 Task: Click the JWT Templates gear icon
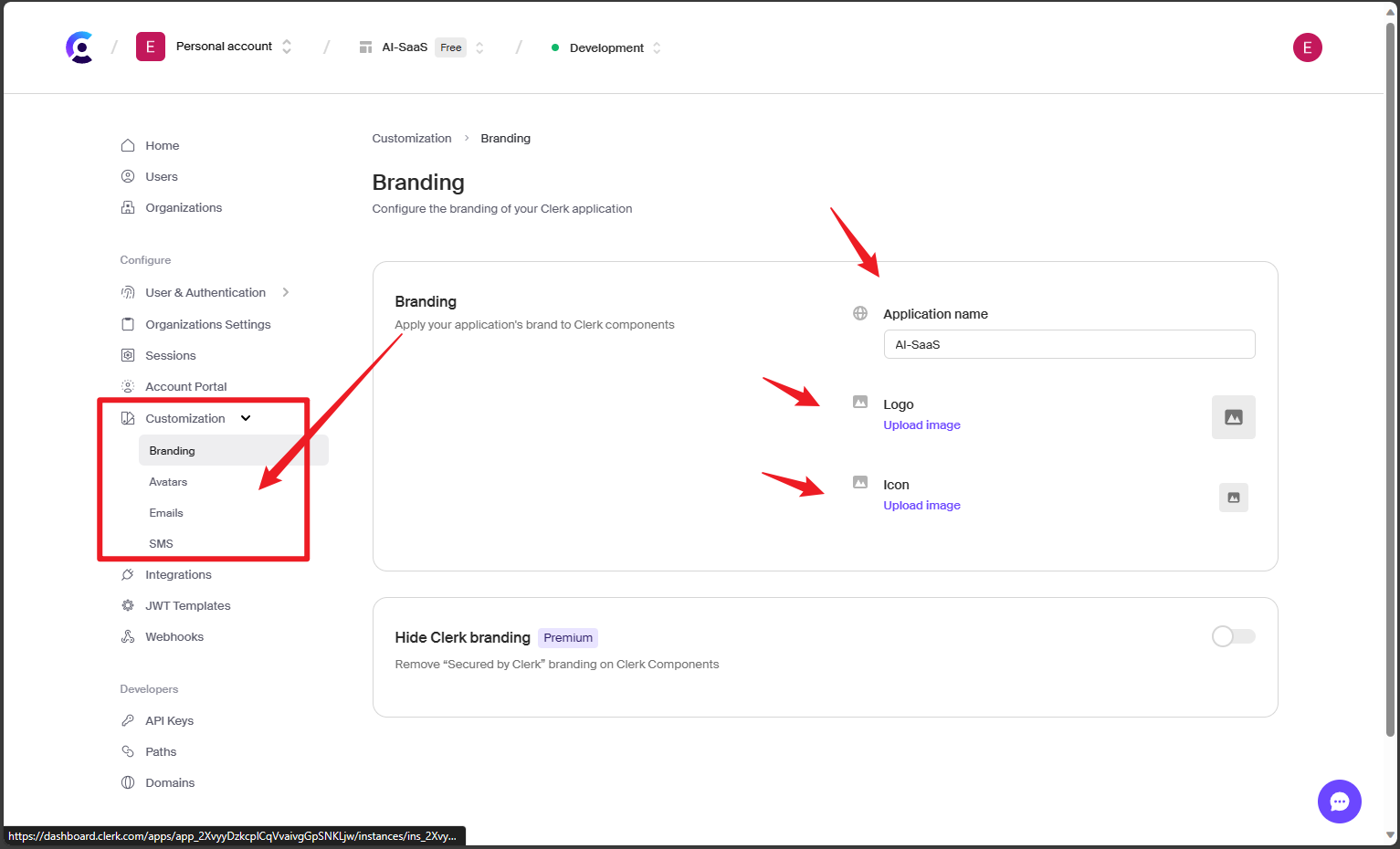(x=128, y=605)
